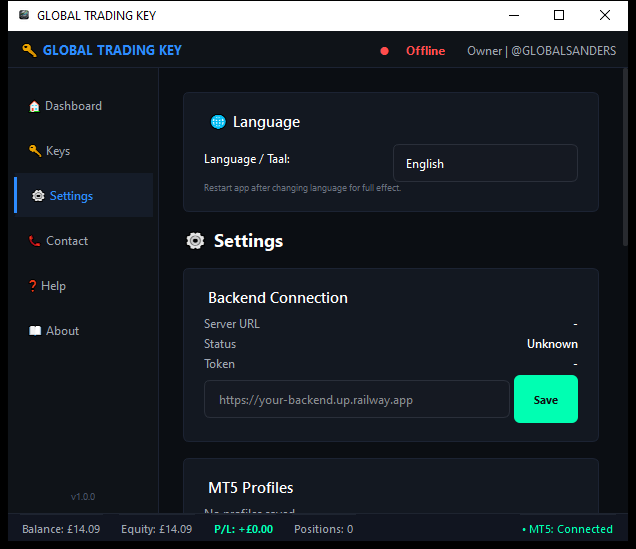Click the Token label
The image size is (636, 549).
pos(219,364)
